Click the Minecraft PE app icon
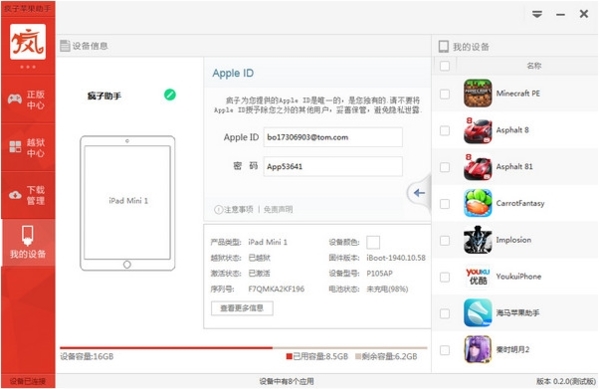Viewport: 600px width, 389px height. (478, 93)
